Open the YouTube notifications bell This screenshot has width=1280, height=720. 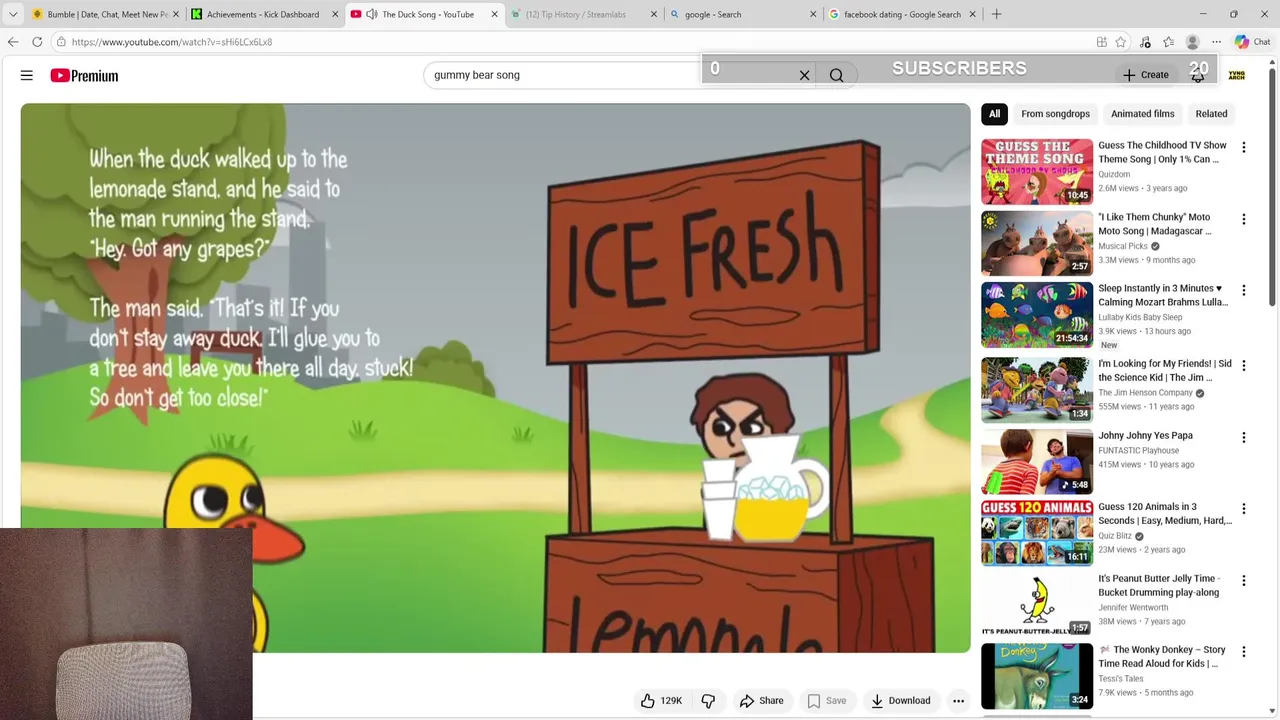[1197, 75]
